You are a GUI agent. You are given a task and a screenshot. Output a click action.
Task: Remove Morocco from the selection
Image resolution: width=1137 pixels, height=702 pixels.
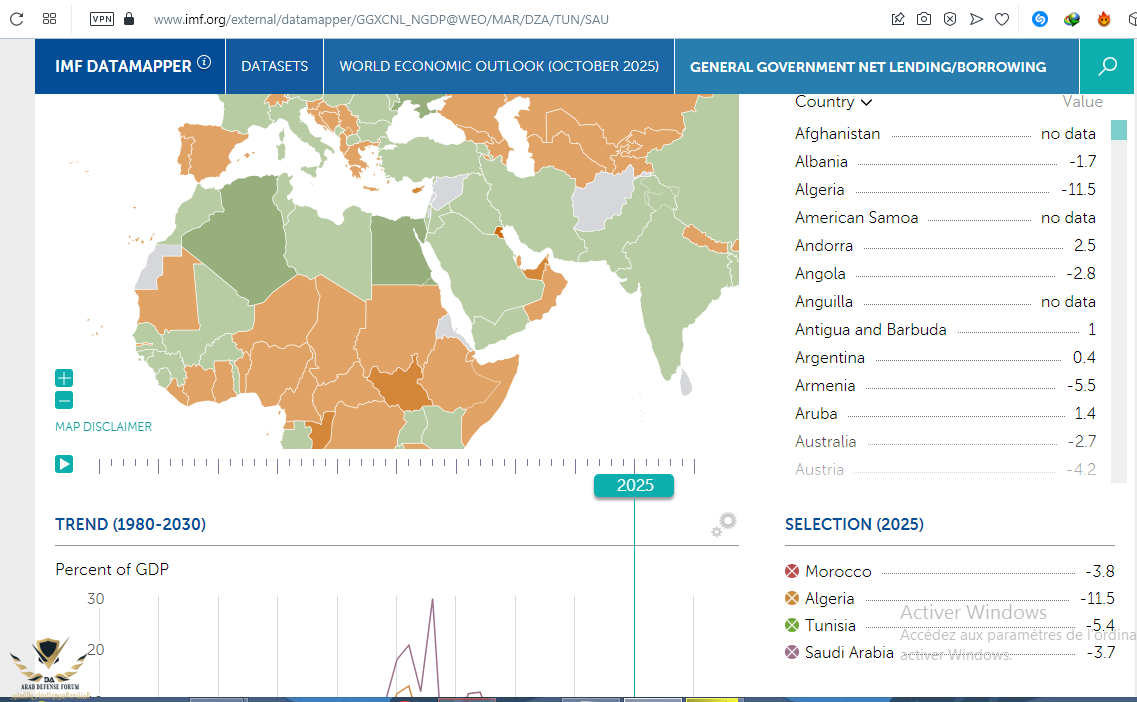[792, 571]
